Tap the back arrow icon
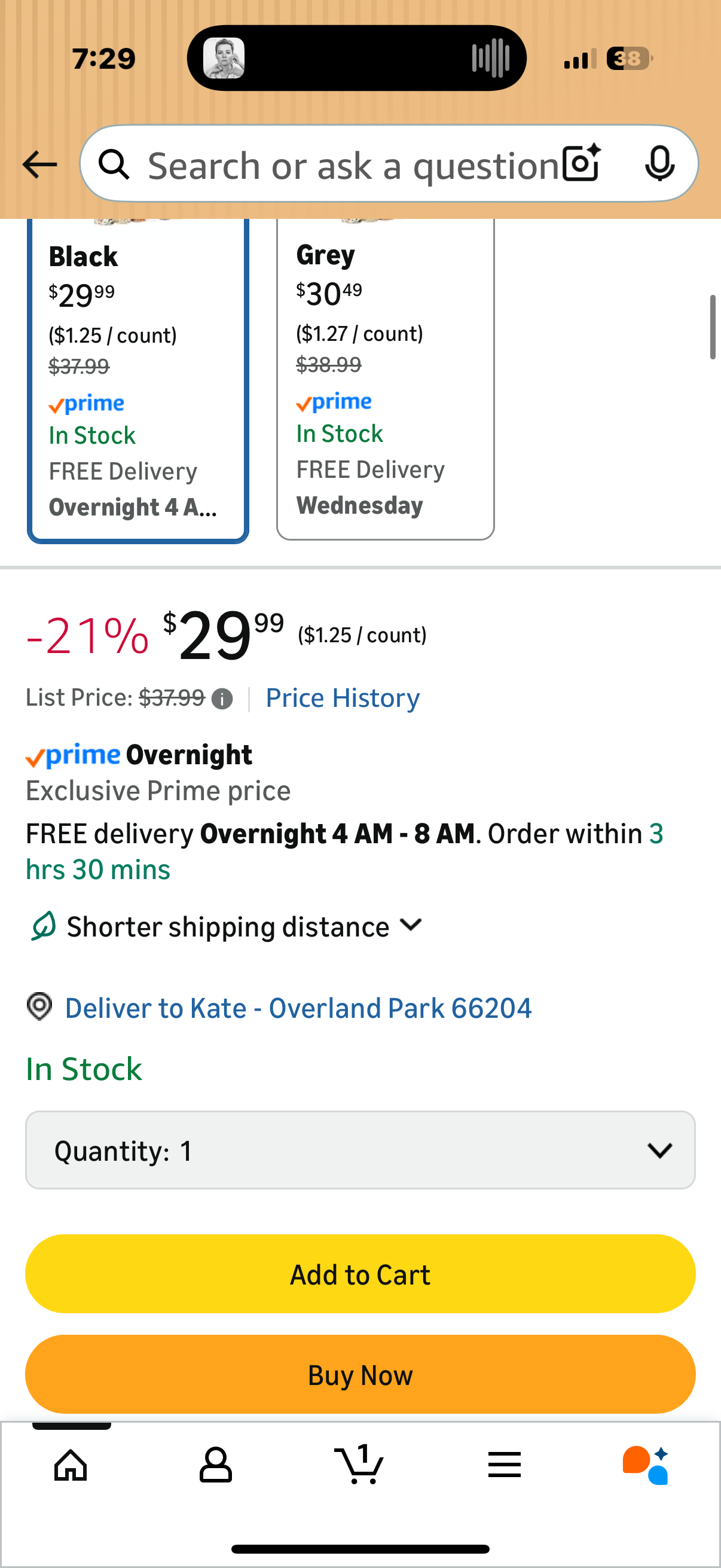Viewport: 721px width, 1568px height. point(39,165)
